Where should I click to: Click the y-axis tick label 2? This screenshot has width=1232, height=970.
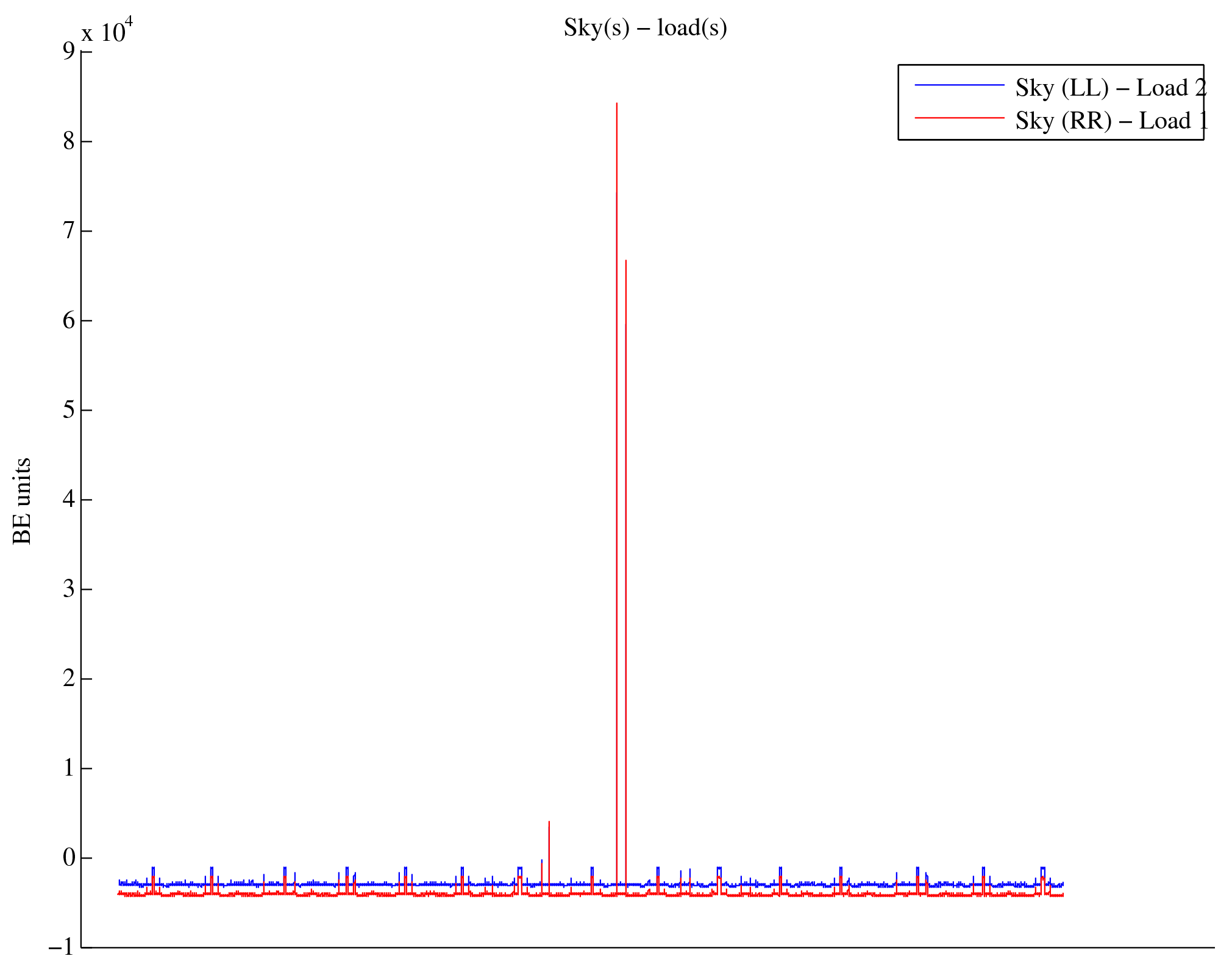click(68, 679)
